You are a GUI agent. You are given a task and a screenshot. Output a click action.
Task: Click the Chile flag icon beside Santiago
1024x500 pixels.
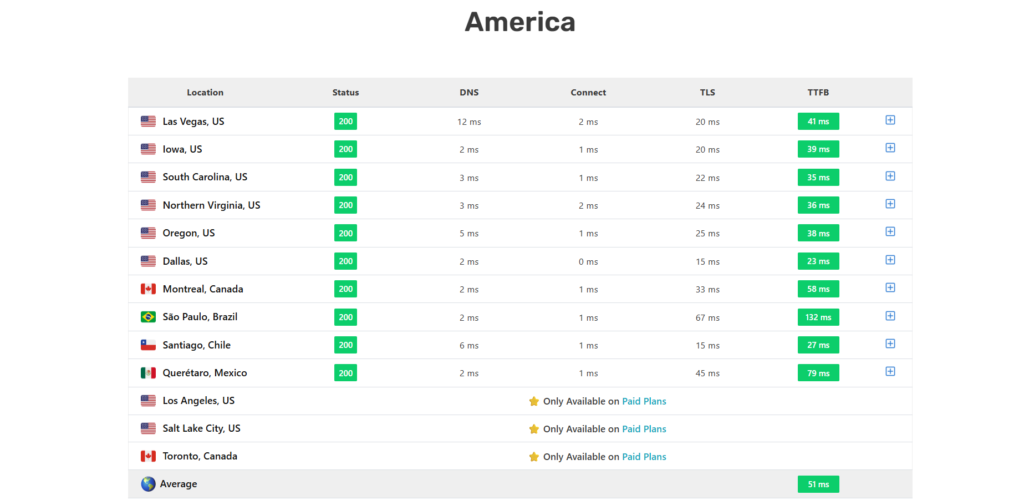point(148,345)
